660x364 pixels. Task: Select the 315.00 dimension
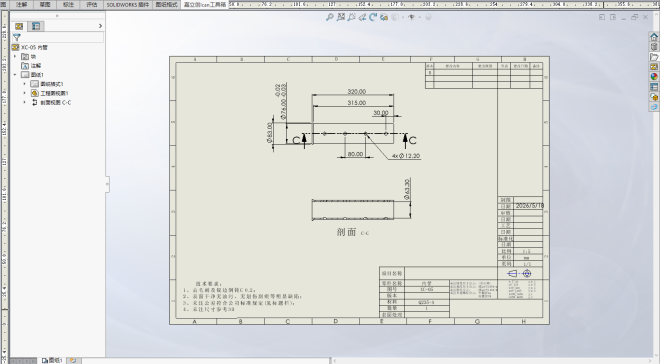coord(357,103)
